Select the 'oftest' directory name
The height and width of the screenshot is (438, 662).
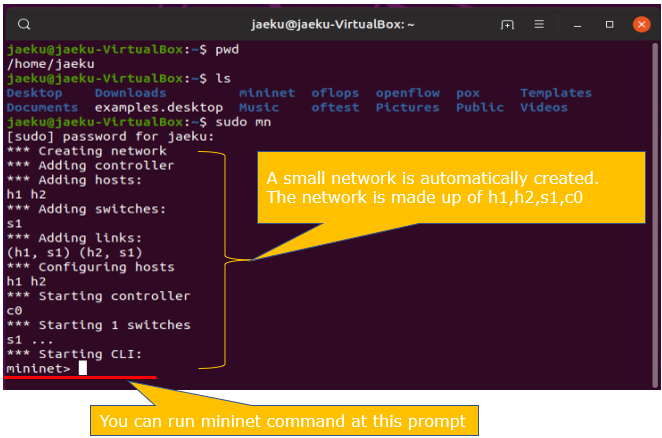tap(335, 107)
